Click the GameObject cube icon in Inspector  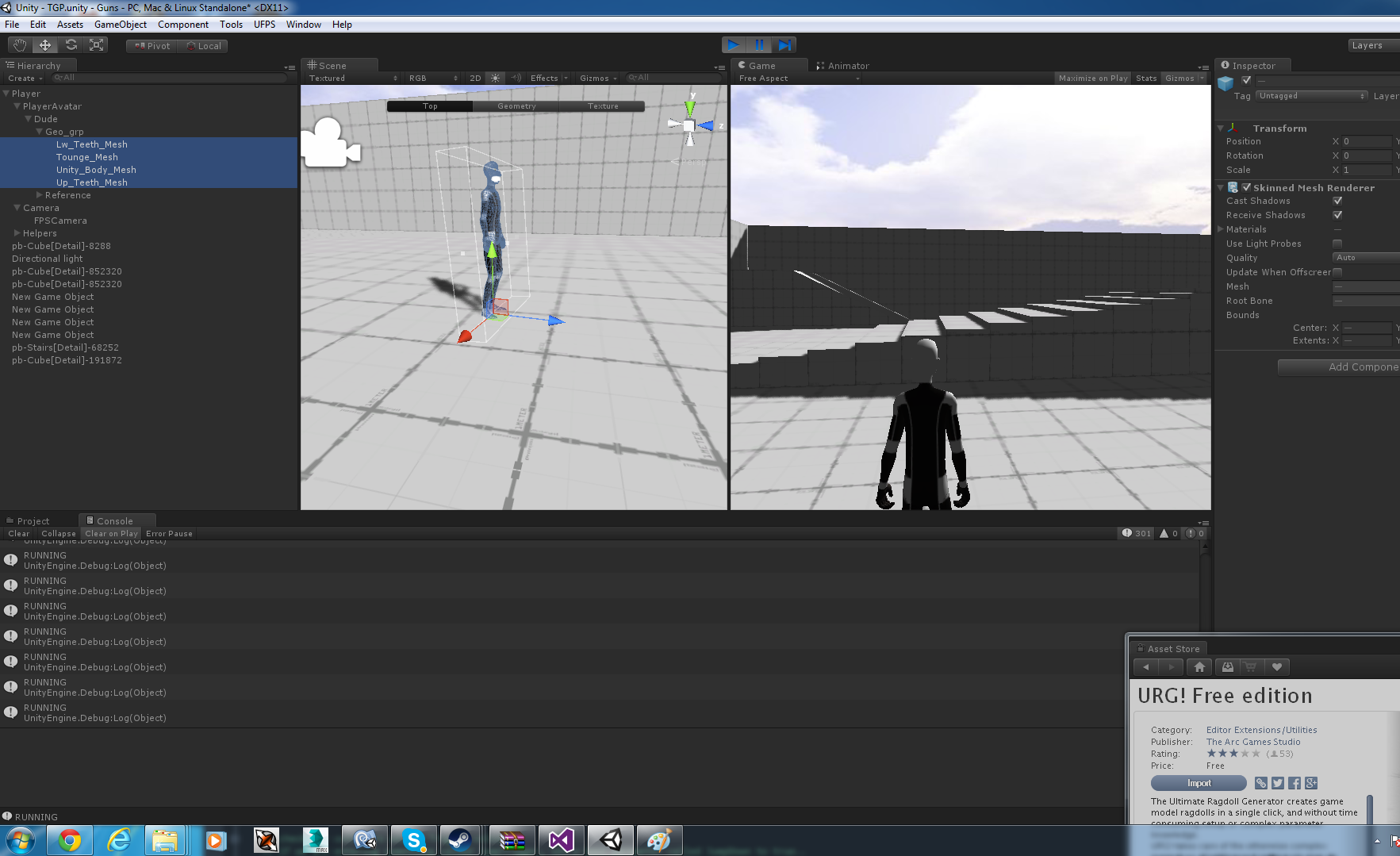coord(1225,83)
